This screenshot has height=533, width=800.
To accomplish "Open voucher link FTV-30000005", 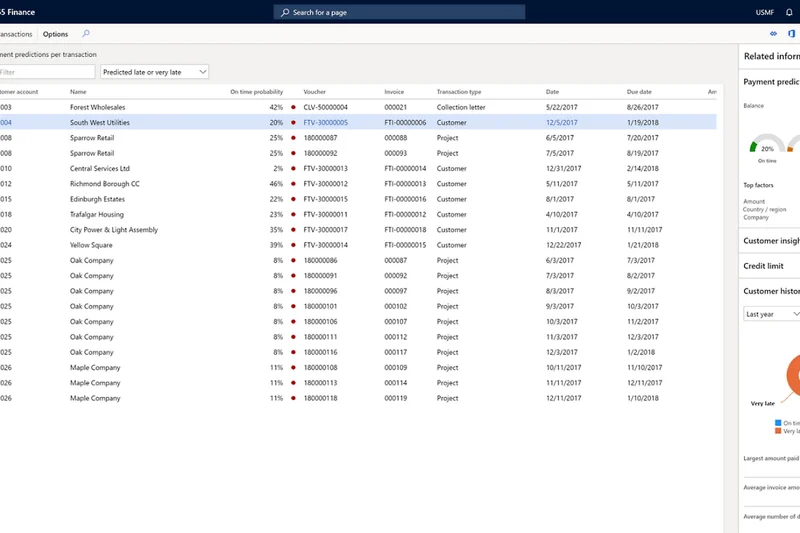I will coord(326,122).
